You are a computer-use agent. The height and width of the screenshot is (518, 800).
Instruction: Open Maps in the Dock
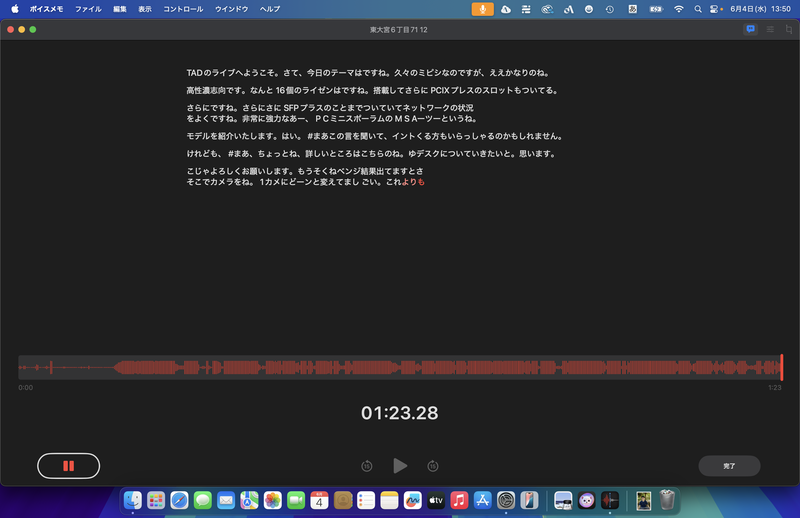tap(249, 500)
